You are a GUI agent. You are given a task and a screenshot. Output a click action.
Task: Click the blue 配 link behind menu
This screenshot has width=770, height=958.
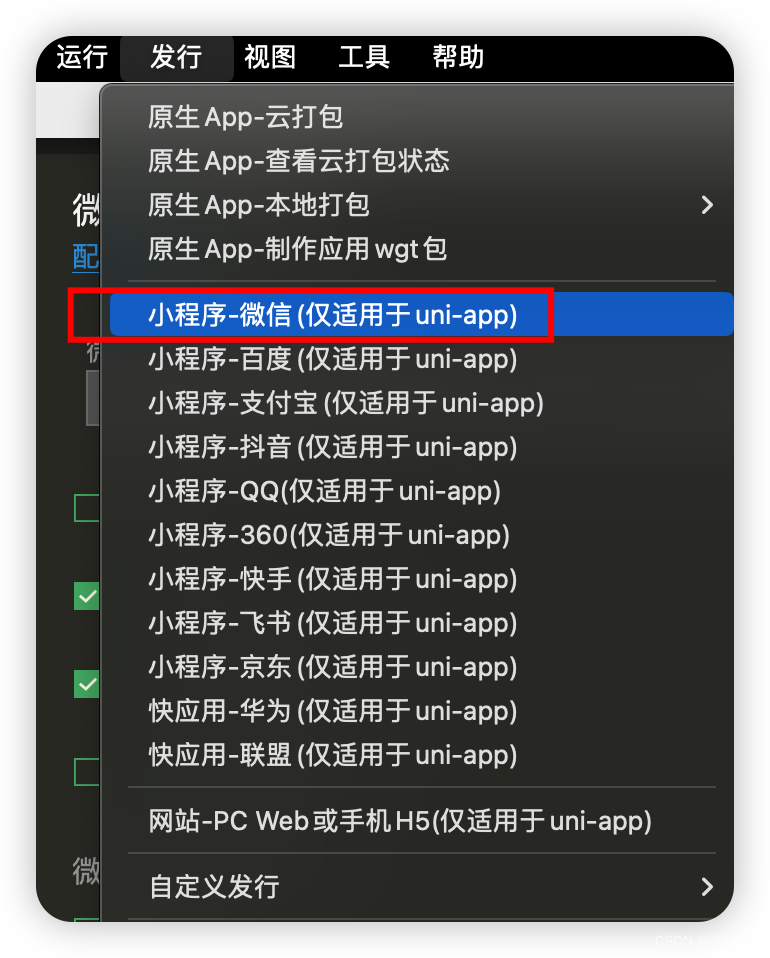pyautogui.click(x=86, y=257)
